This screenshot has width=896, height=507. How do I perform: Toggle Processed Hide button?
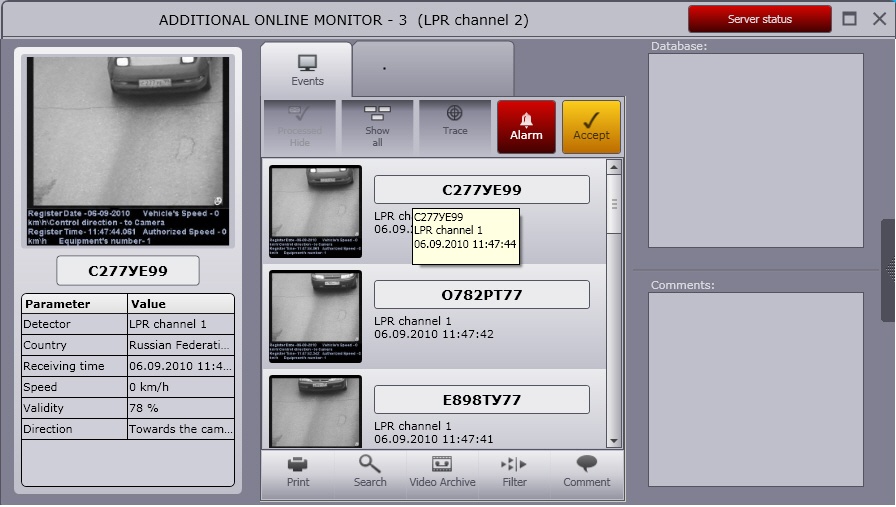click(299, 125)
